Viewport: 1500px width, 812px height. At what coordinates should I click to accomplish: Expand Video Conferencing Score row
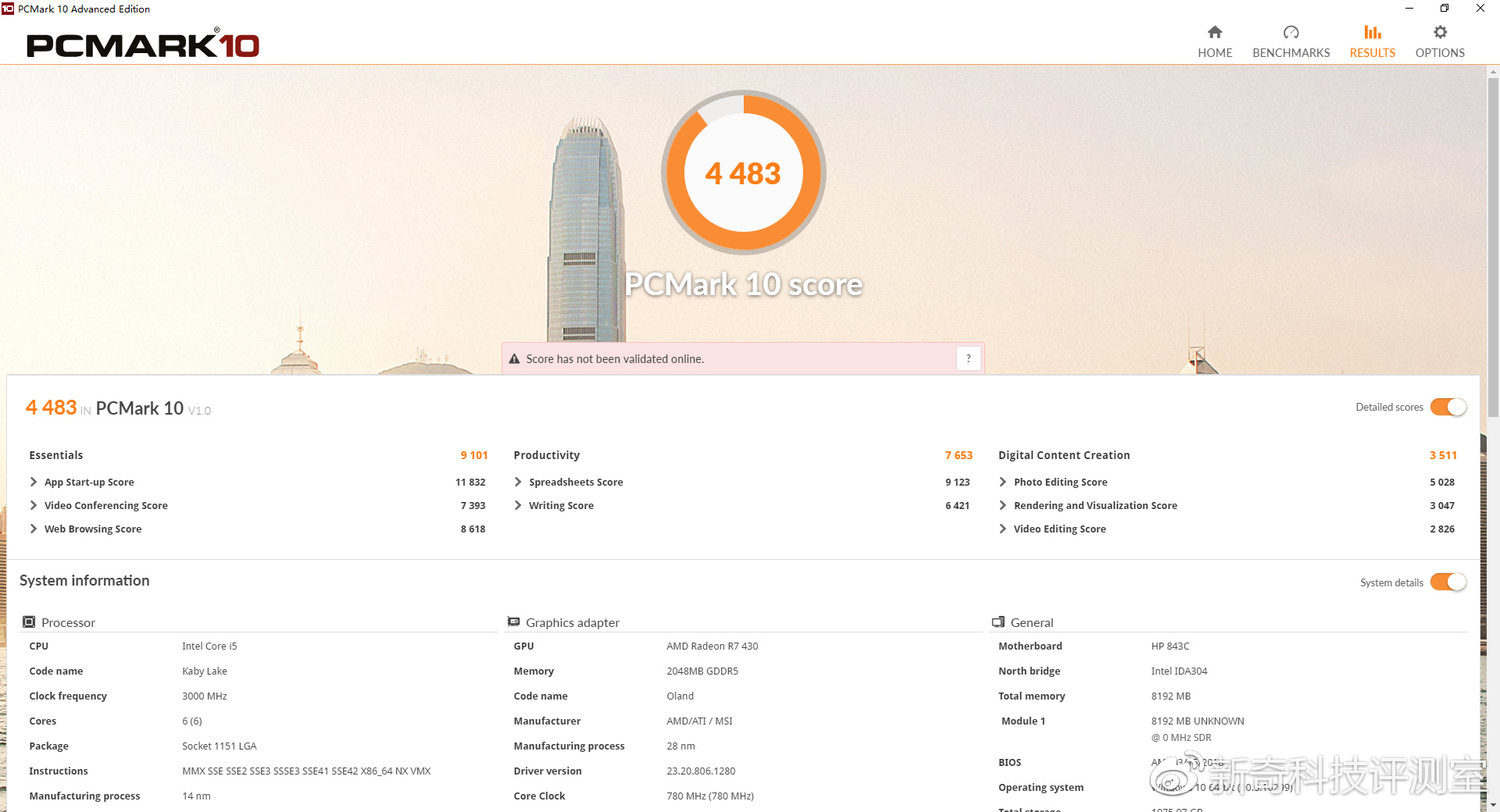[34, 505]
